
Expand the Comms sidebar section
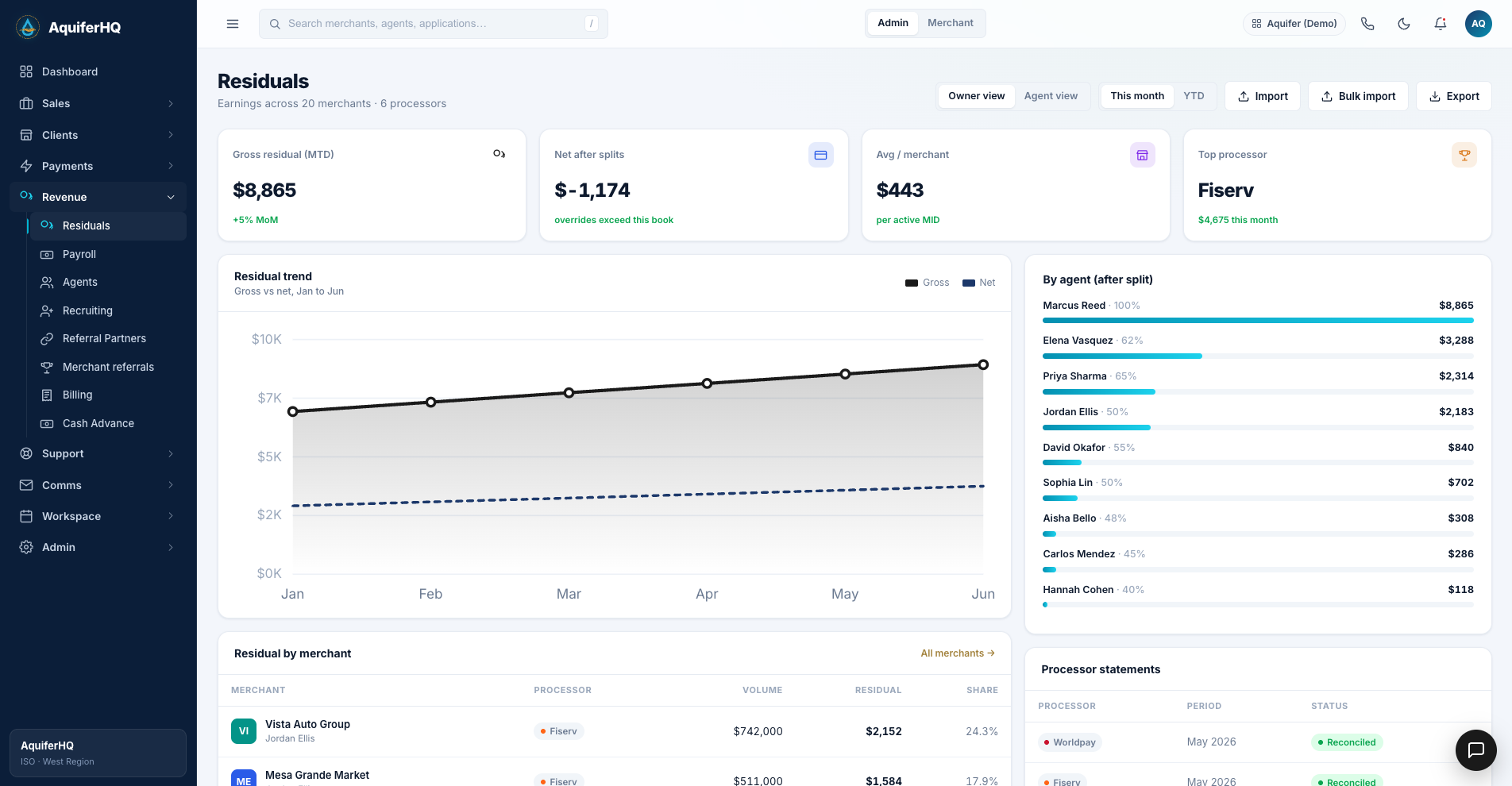coord(98,485)
